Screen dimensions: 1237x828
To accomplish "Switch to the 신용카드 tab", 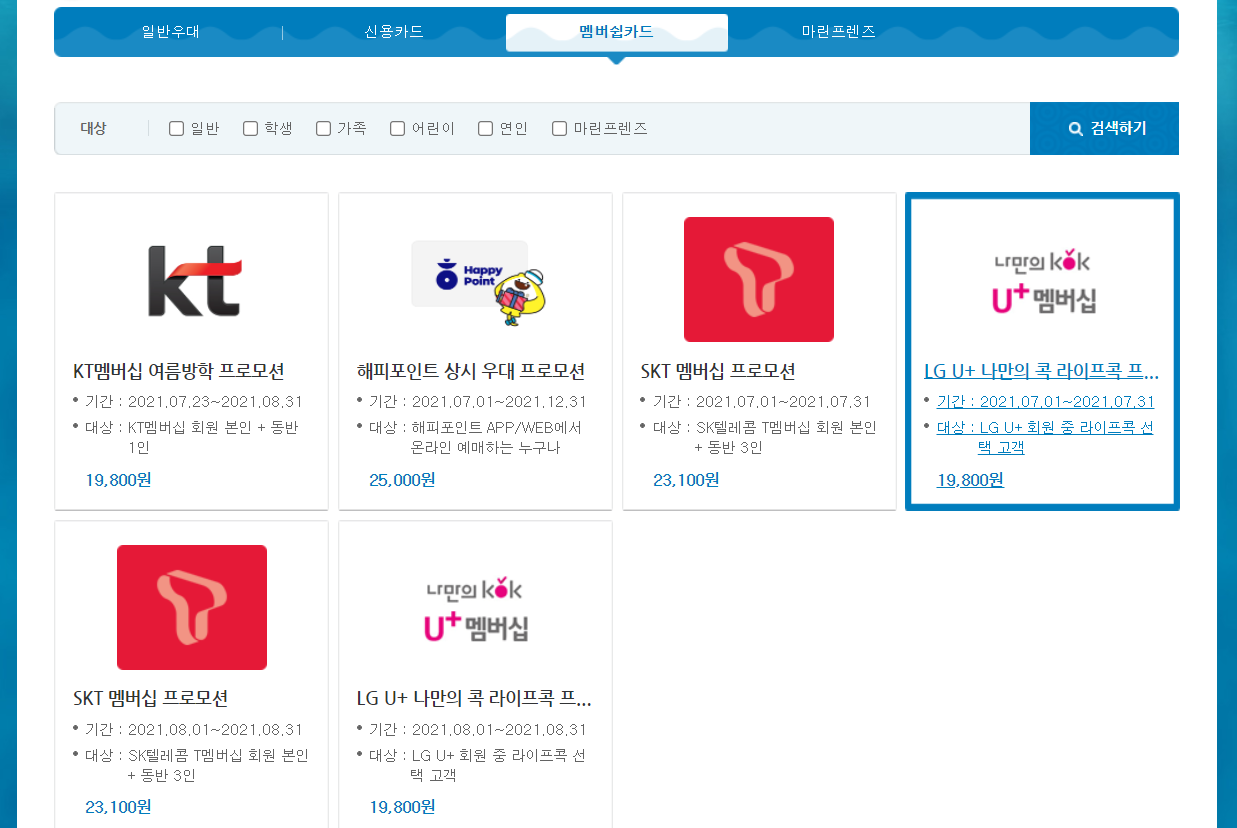I will point(394,32).
